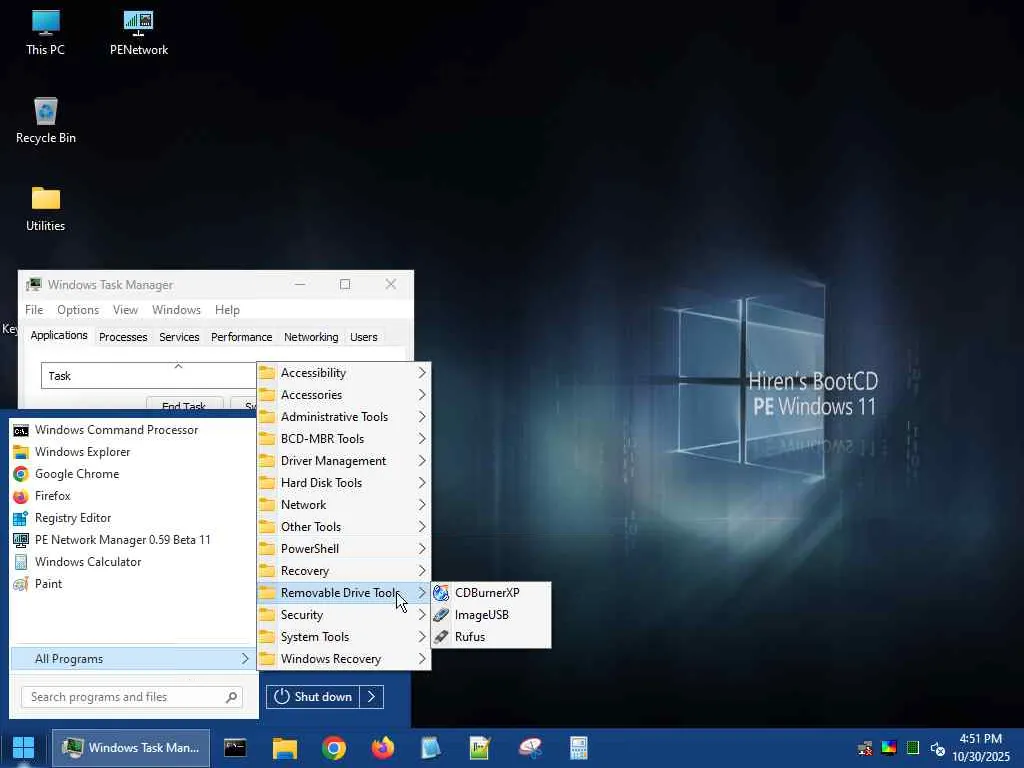Viewport: 1024px width, 768px height.
Task: Expand the Accessories folder submenu
Action: point(344,395)
